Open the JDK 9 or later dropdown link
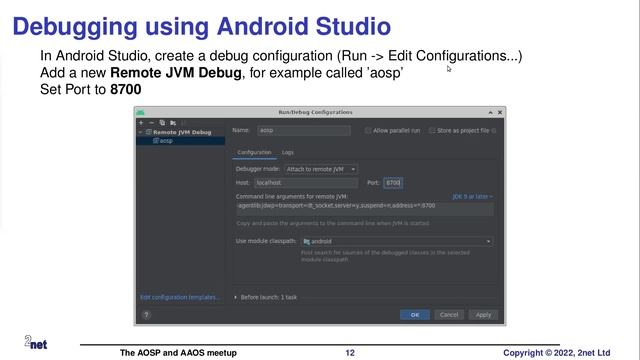The image size is (640, 360). pos(472,197)
